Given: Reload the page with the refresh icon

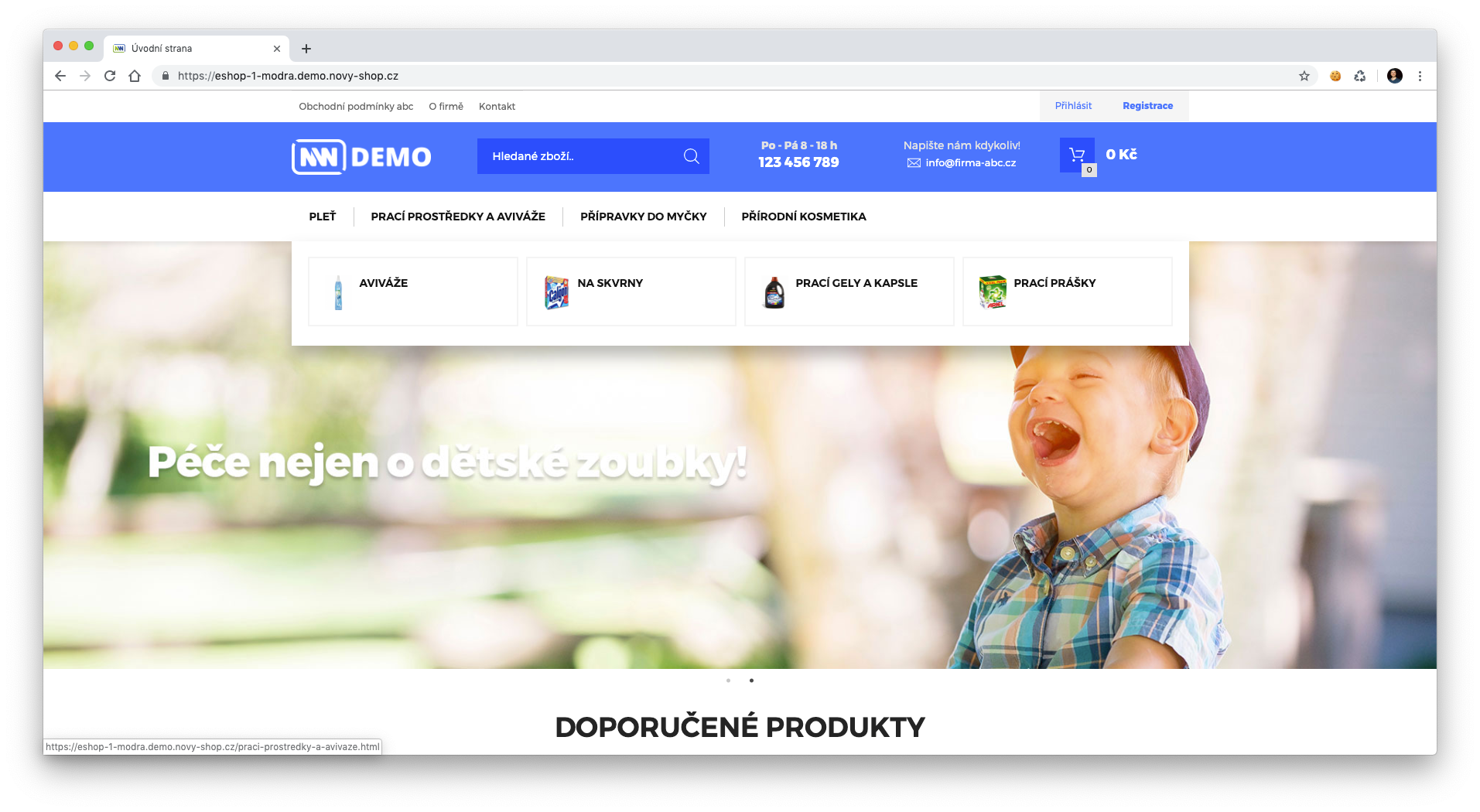Looking at the screenshot, I should 110,76.
